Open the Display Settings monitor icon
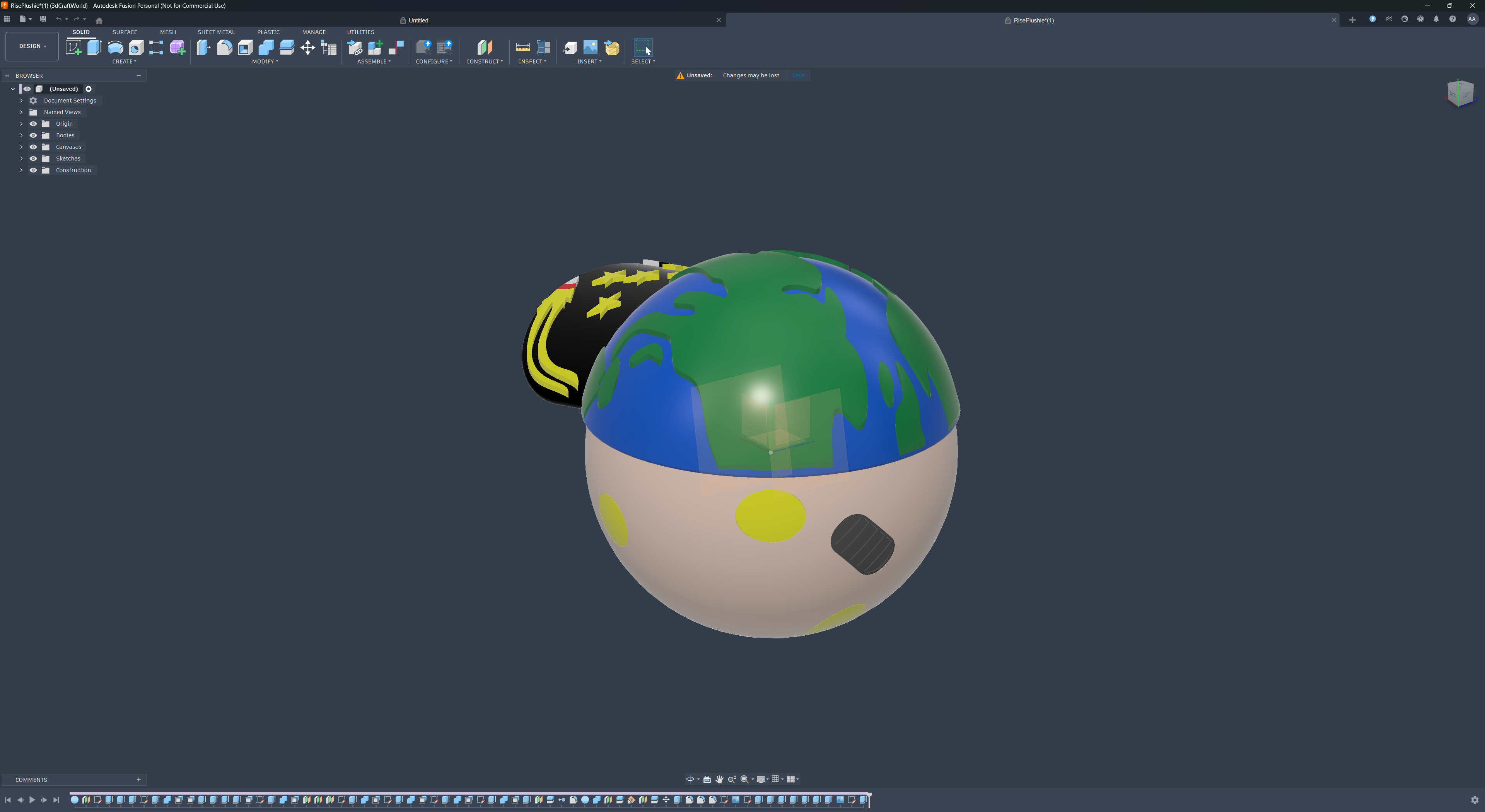The image size is (1485, 812). pos(761,779)
